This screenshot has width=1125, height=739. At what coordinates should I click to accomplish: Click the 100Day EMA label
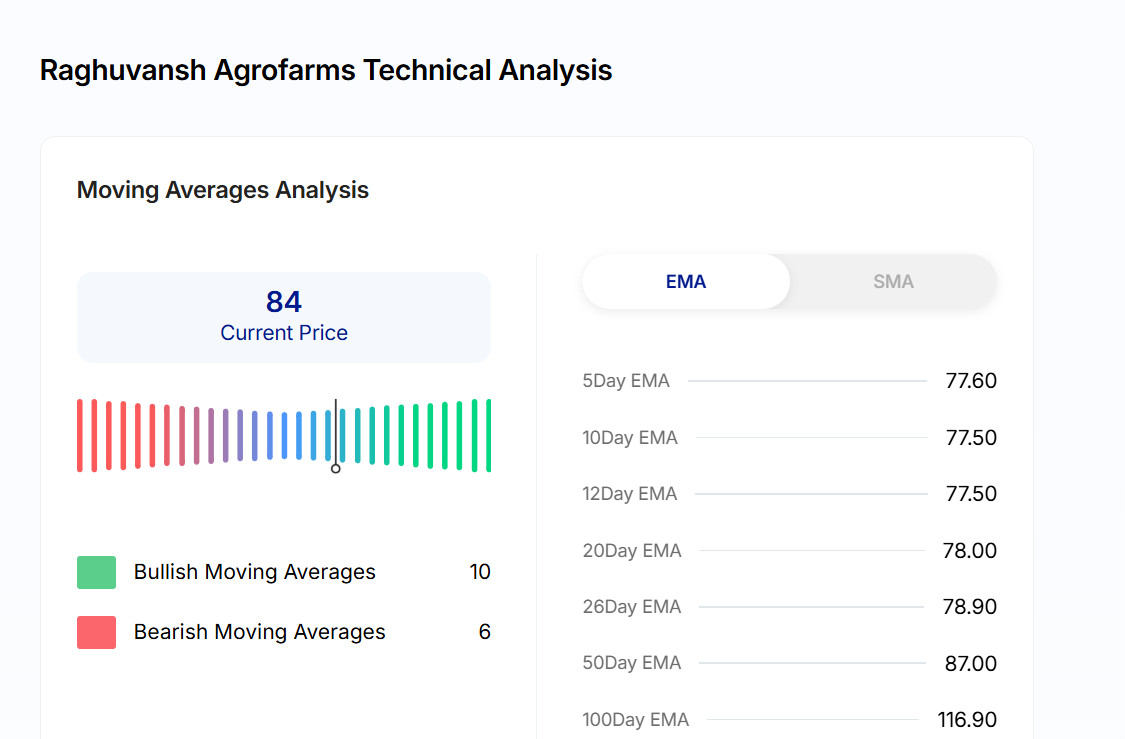[x=636, y=720]
